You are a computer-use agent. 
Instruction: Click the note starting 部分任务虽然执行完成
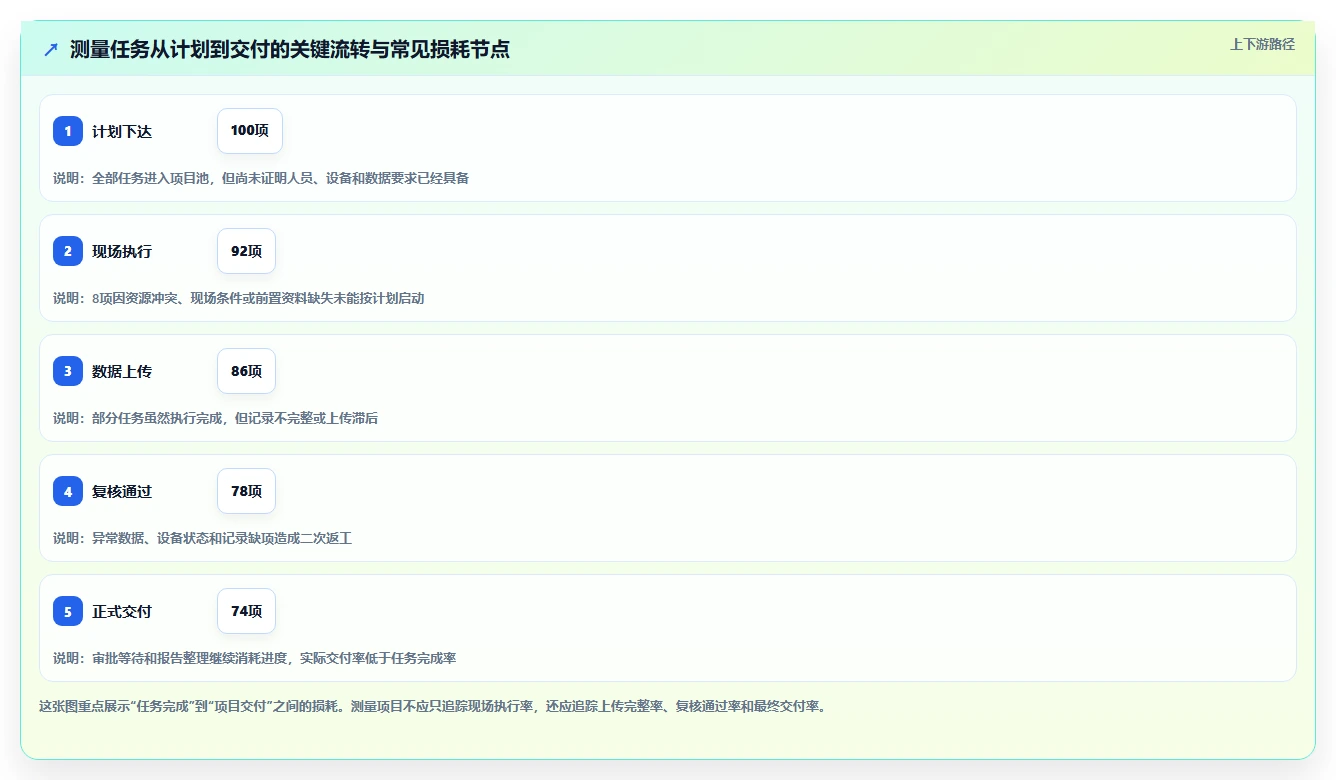(x=215, y=418)
